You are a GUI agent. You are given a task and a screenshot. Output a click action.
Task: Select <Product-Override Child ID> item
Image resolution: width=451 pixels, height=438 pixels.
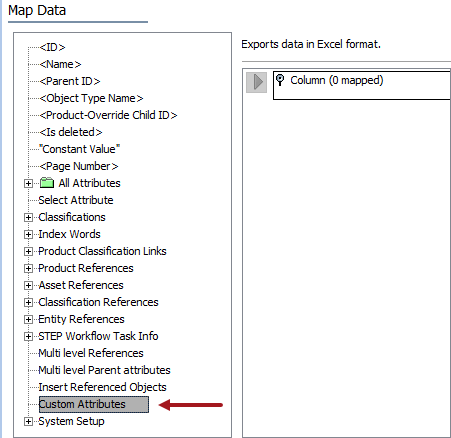click(x=108, y=115)
